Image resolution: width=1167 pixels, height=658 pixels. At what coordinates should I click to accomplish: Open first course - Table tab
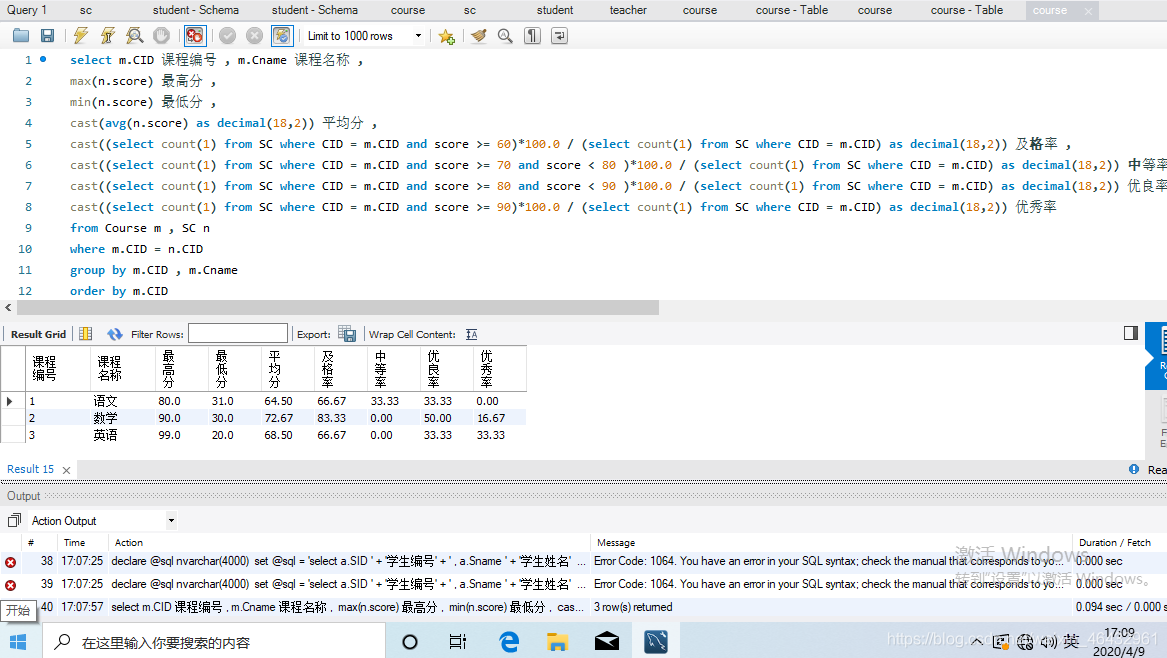tap(792, 10)
